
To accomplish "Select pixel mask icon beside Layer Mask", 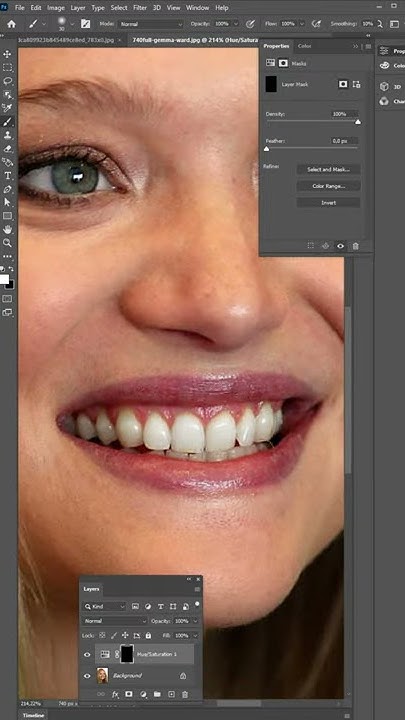I will pos(343,84).
